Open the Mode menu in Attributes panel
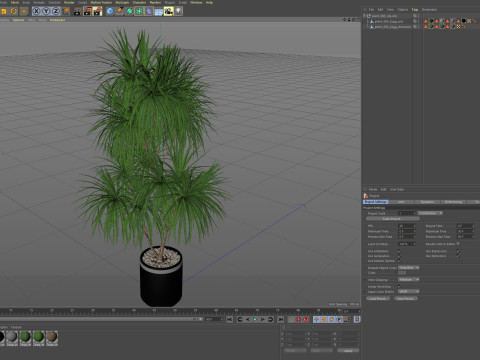Image resolution: width=480 pixels, height=360 pixels. click(373, 189)
